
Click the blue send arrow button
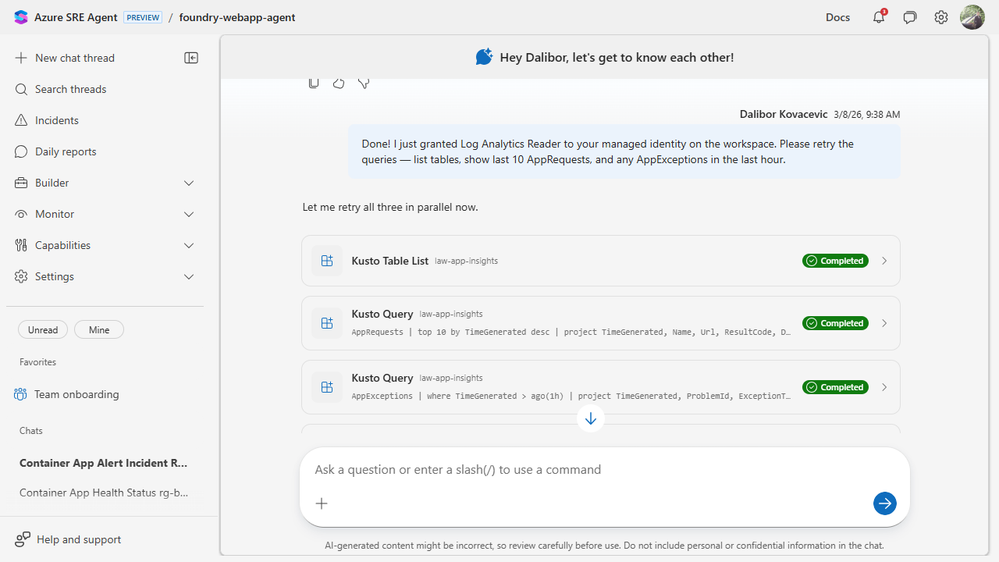[x=884, y=503]
